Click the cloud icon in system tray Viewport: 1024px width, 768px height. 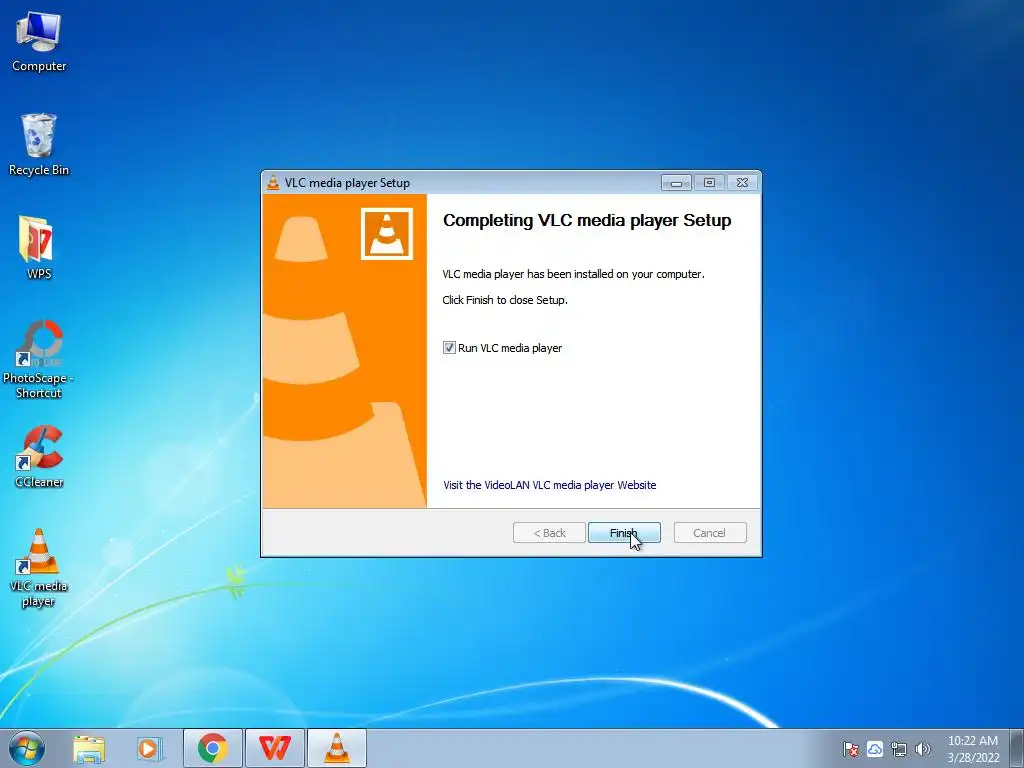pyautogui.click(x=875, y=749)
